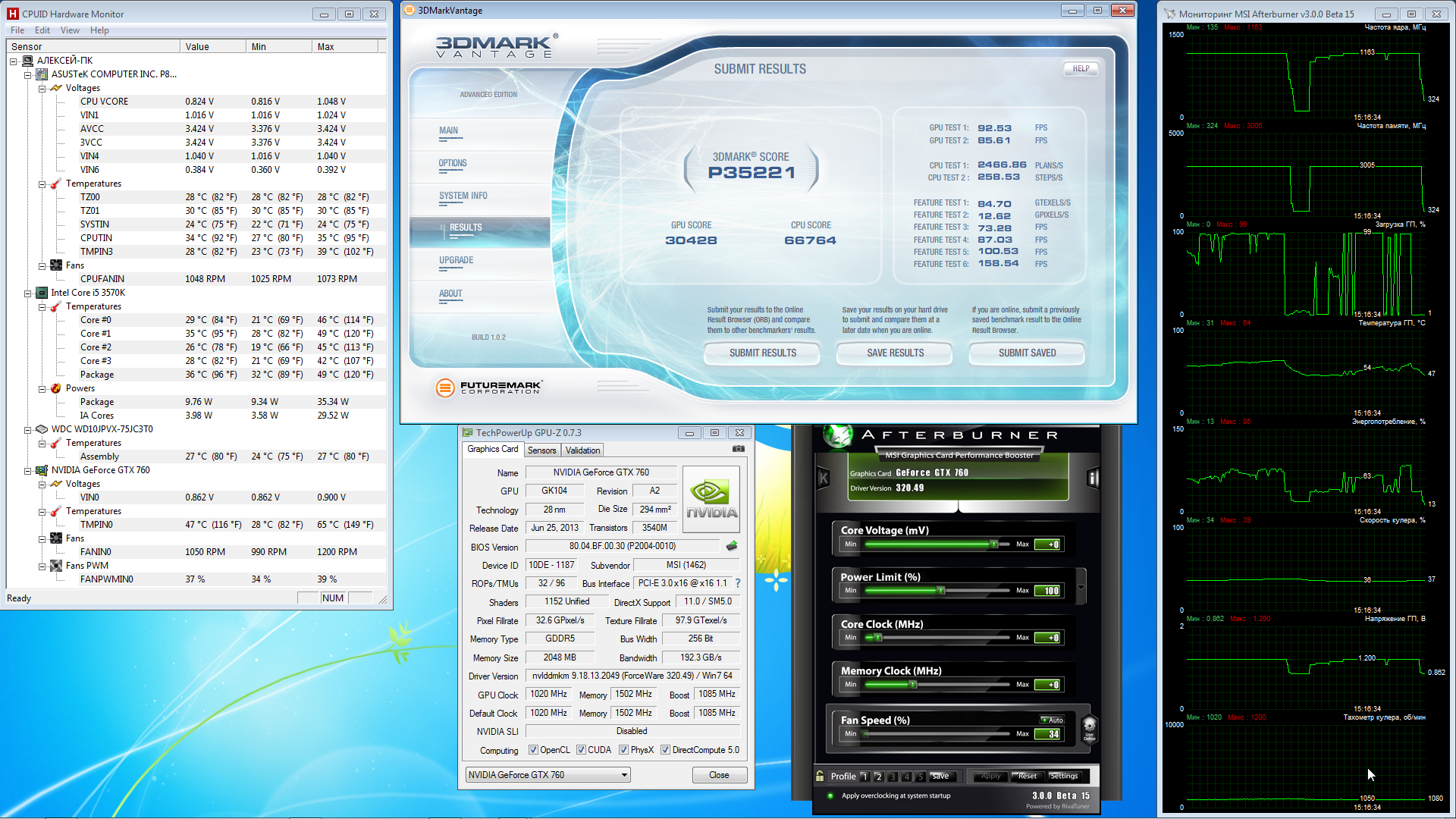
Task: Click the Core Voltage slider handle
Action: coord(993,544)
